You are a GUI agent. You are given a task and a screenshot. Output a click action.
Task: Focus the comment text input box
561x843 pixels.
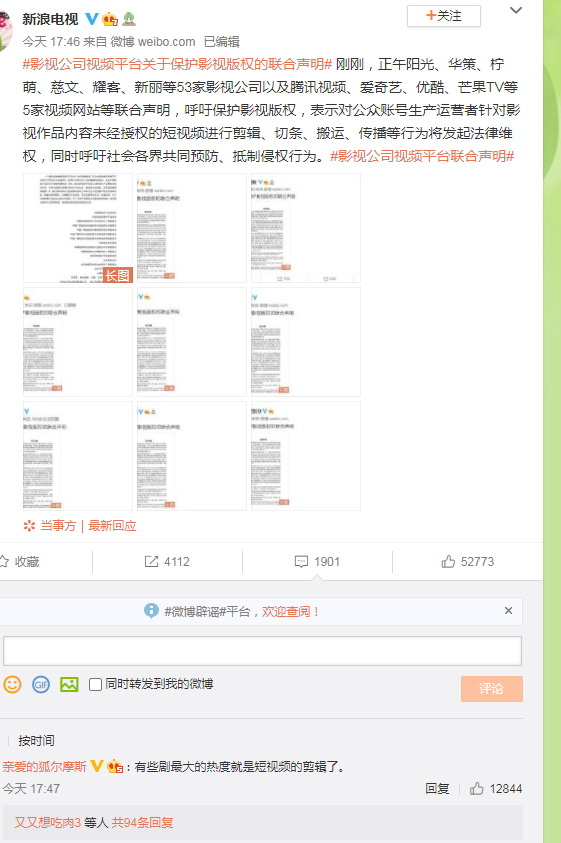262,651
